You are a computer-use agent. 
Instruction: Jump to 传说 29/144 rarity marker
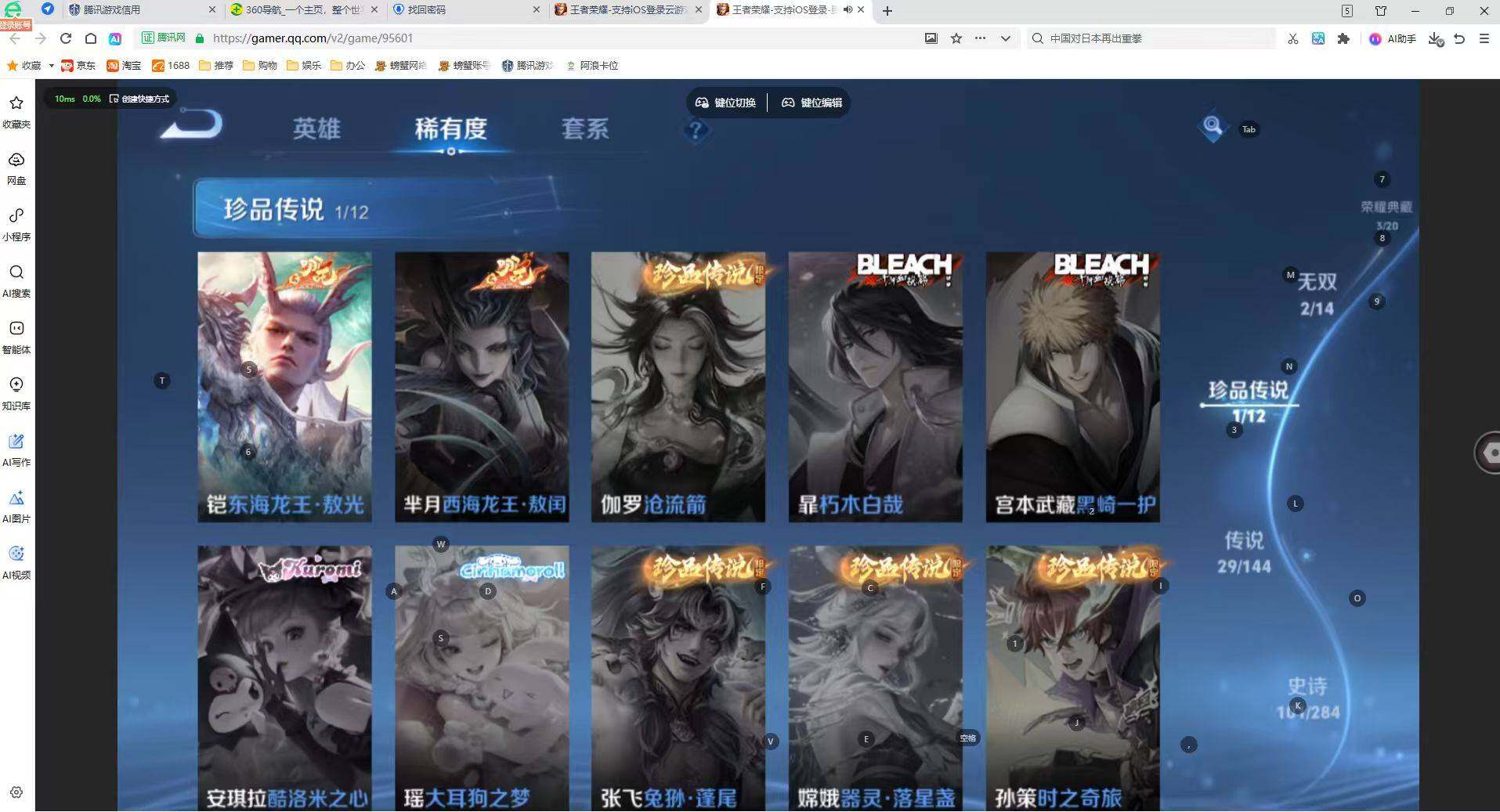pos(1244,552)
